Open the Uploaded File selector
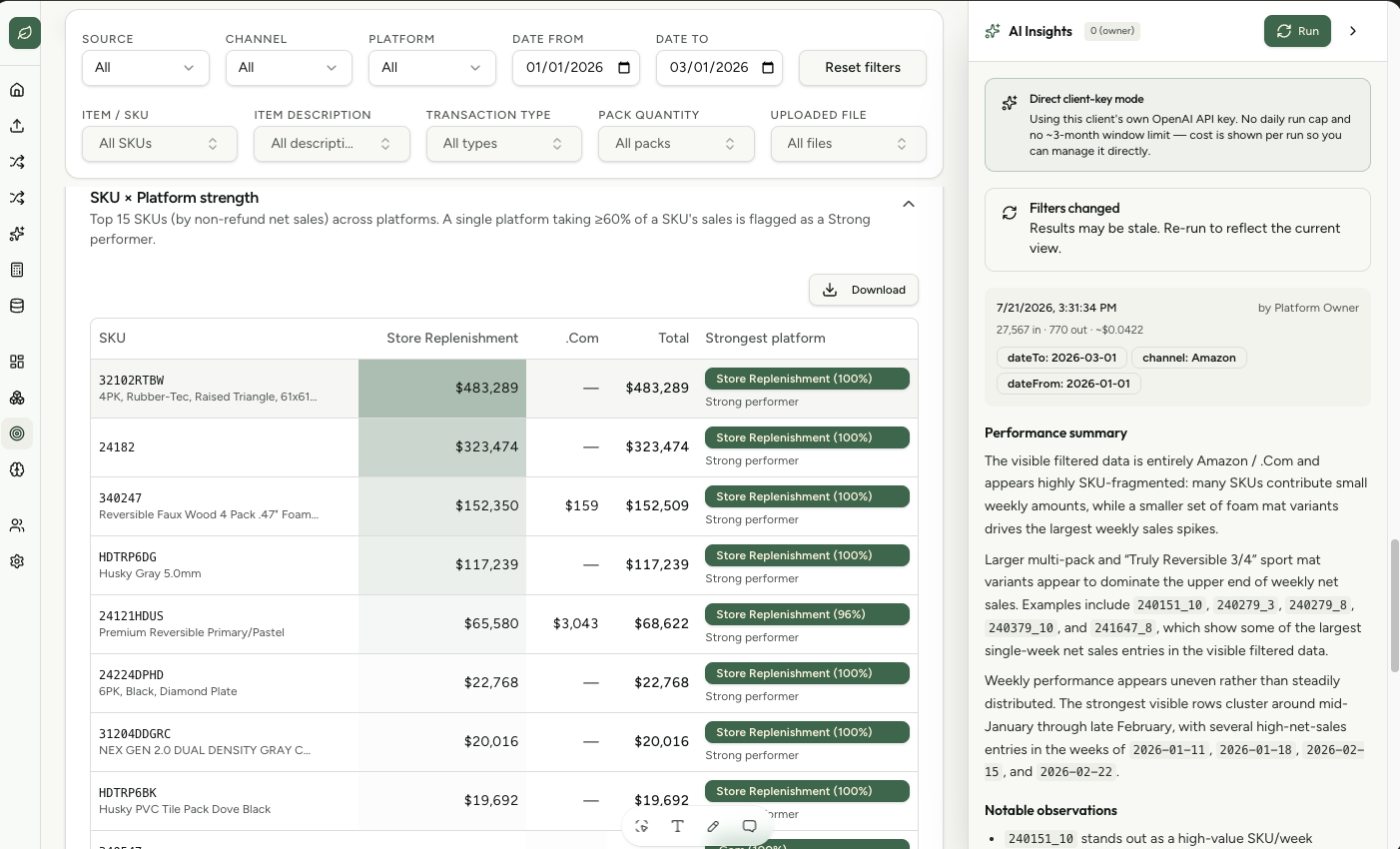The width and height of the screenshot is (1400, 849). (x=849, y=144)
